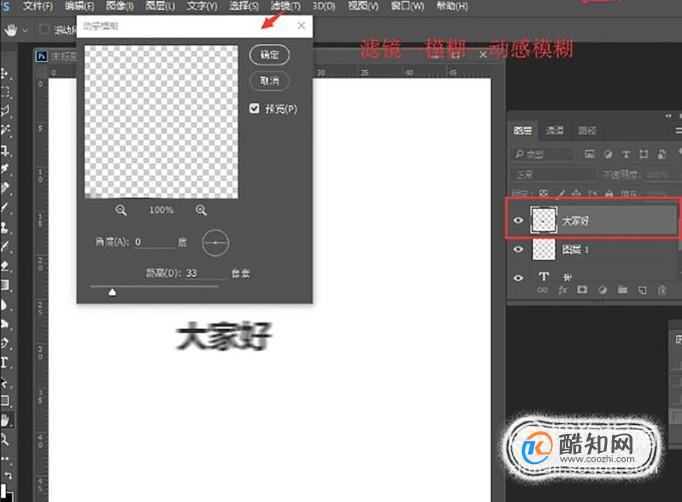The width and height of the screenshot is (682, 502).
Task: Toggle filter for shape layers
Action: (643, 154)
